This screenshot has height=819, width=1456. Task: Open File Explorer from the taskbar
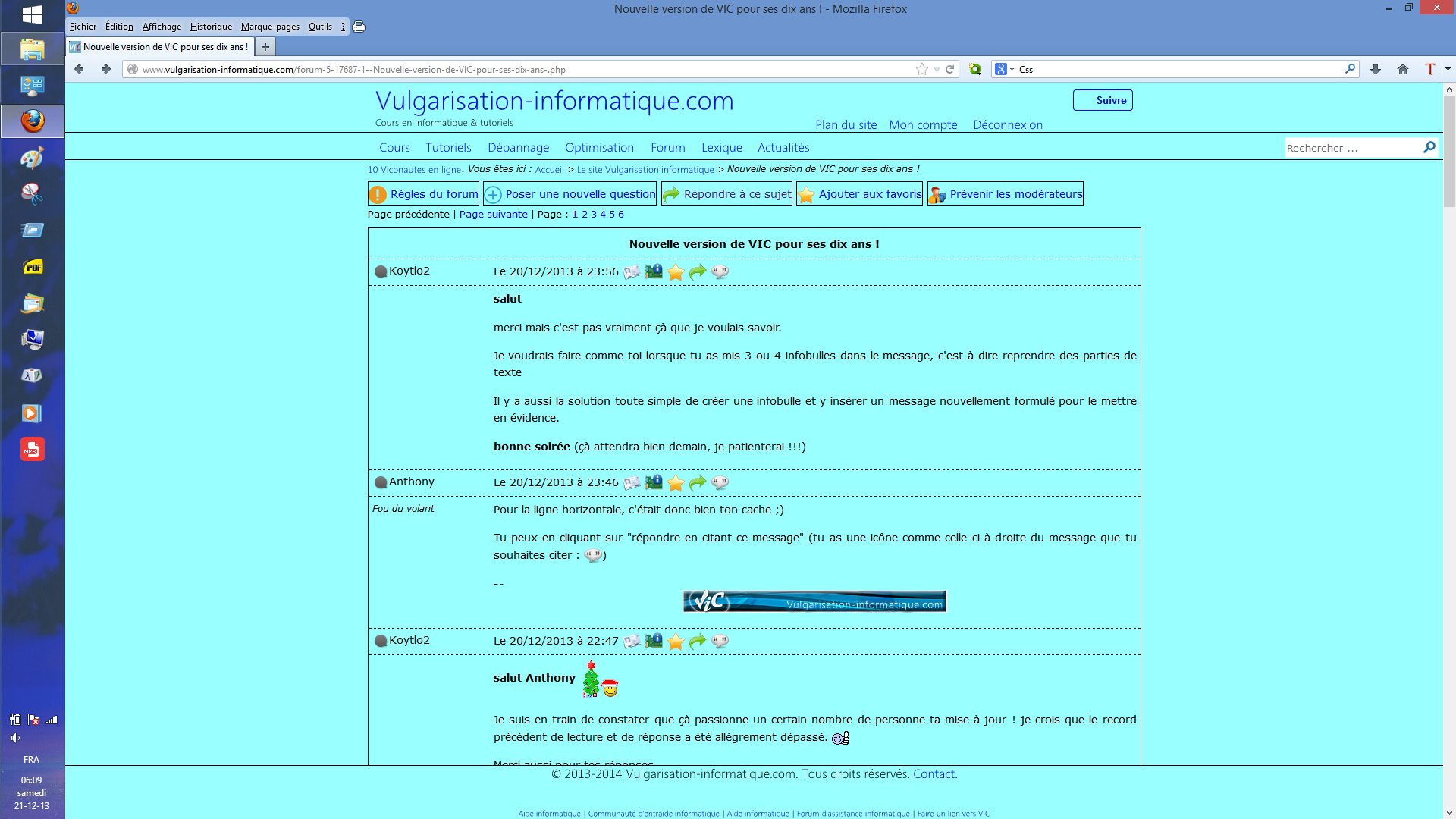[x=32, y=49]
